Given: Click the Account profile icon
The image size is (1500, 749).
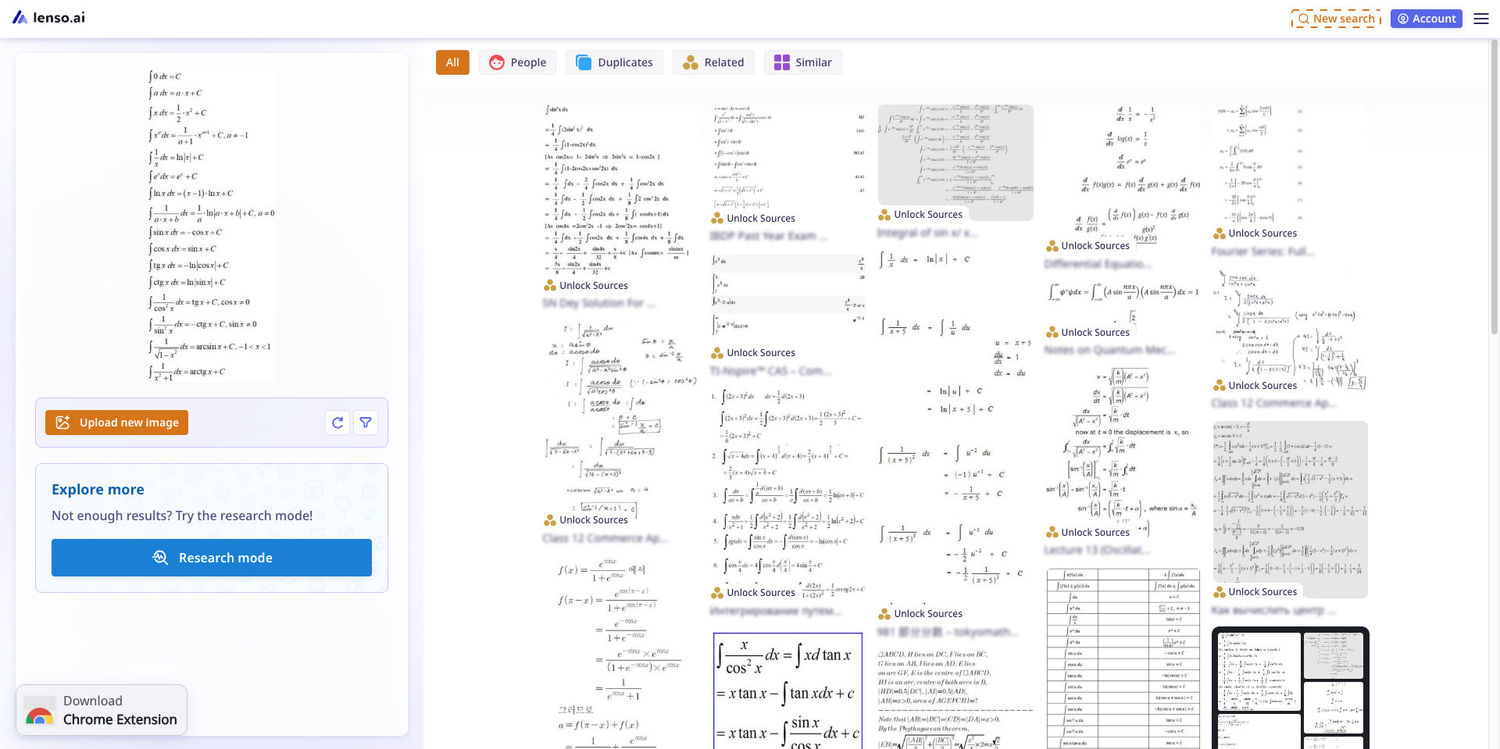Looking at the screenshot, I should click(1403, 18).
